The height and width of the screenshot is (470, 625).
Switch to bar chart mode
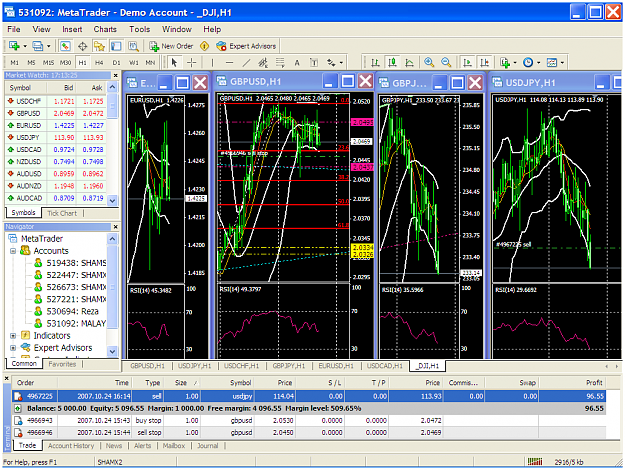tap(375, 63)
